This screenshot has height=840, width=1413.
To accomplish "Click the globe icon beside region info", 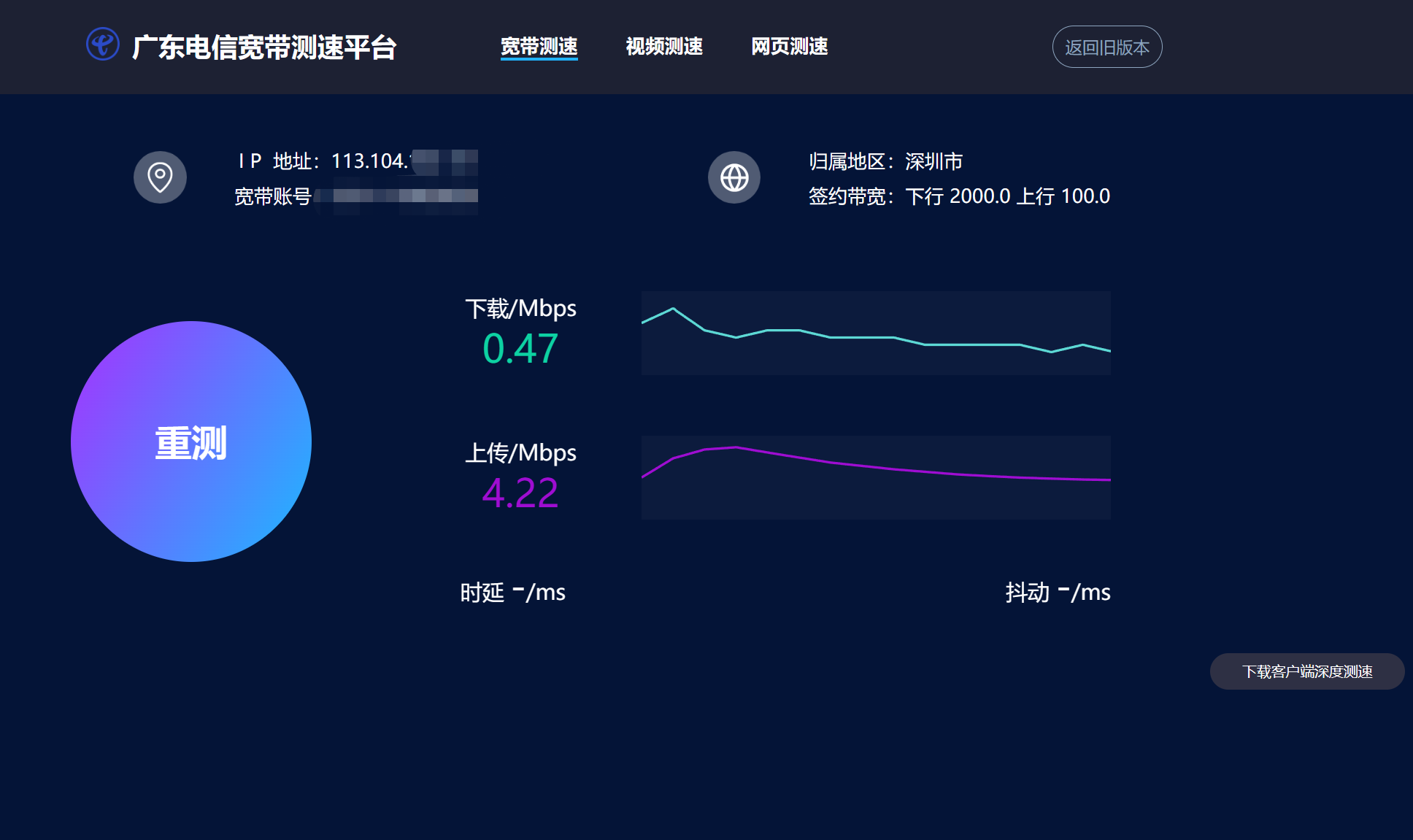I will pyautogui.click(x=734, y=177).
